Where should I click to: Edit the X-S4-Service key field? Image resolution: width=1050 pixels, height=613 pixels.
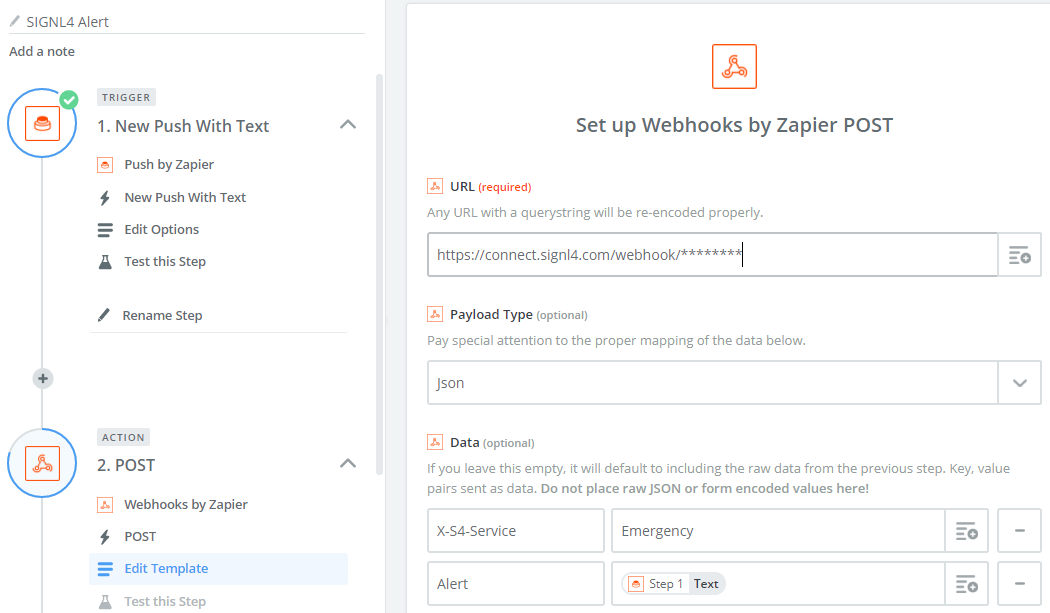516,531
